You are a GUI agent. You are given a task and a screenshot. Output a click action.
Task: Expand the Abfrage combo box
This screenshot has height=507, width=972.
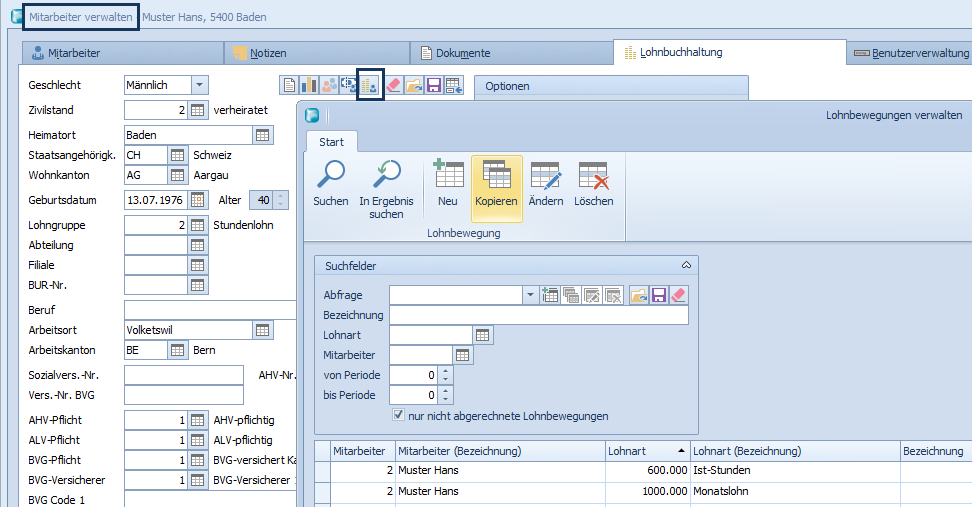pyautogui.click(x=529, y=295)
